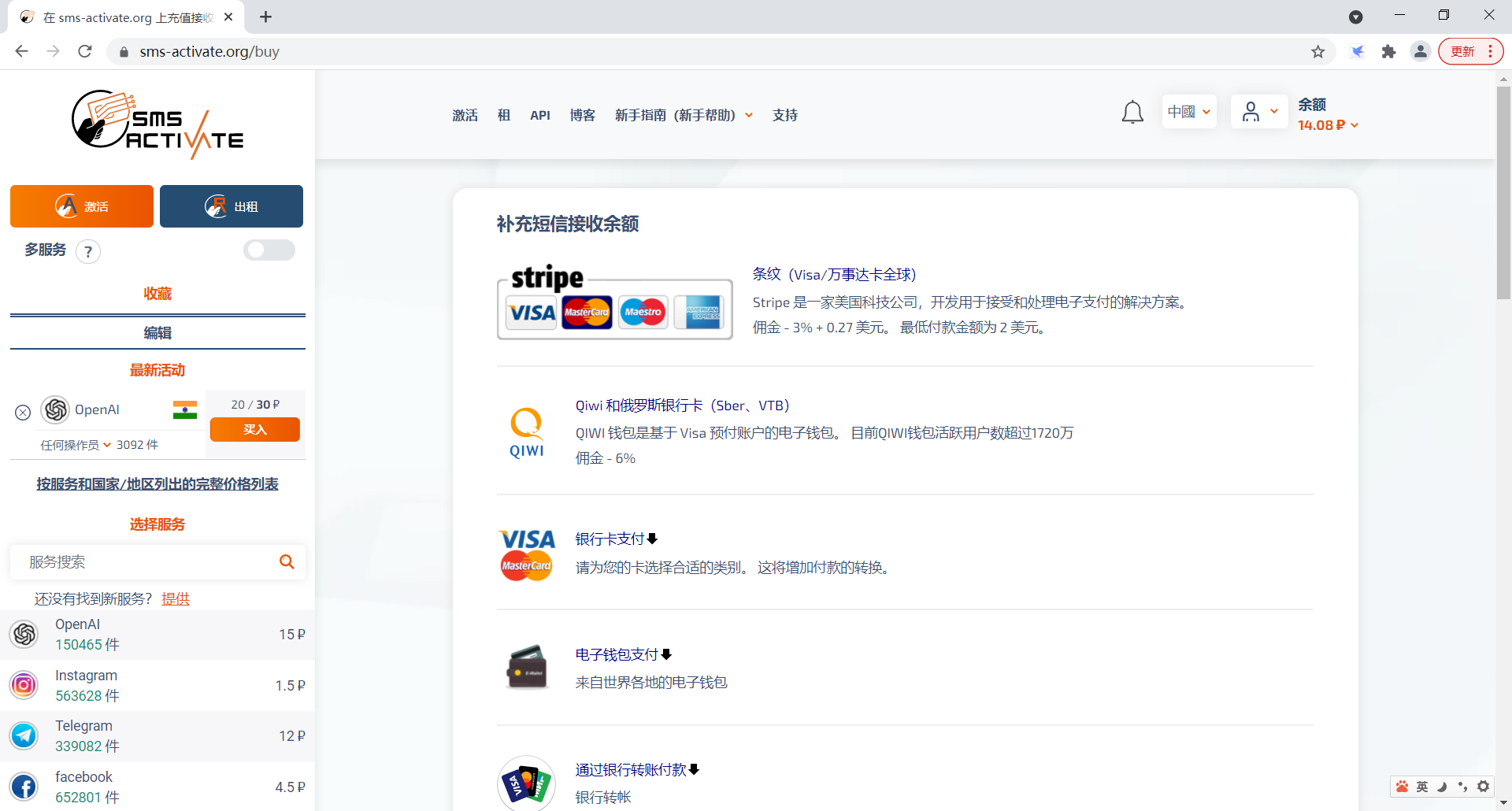Open the Chrome profile avatar
The width and height of the screenshot is (1512, 811).
[x=1420, y=52]
